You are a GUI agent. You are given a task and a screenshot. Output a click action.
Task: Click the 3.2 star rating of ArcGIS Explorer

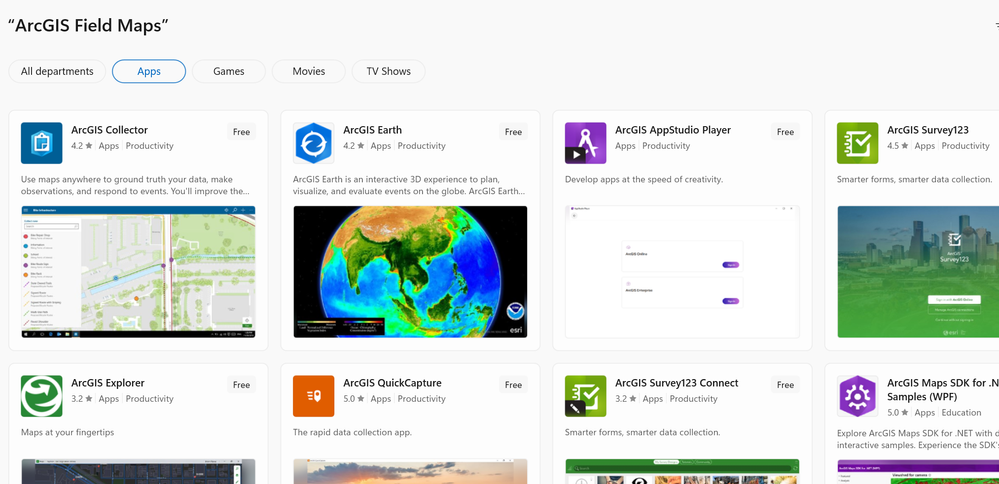82,399
